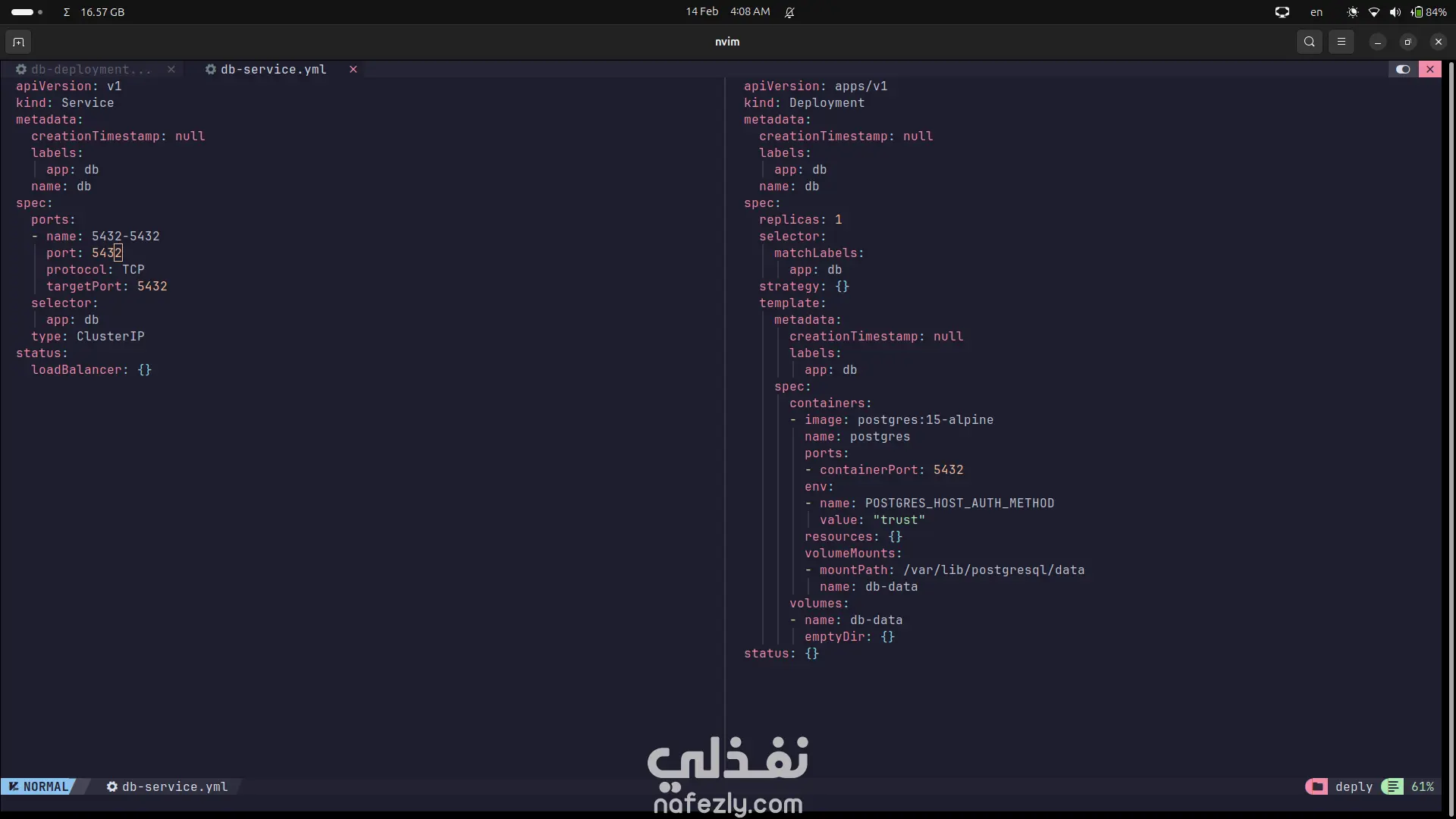The height and width of the screenshot is (819, 1456).
Task: Select the db-service.yml tab
Action: point(273,69)
